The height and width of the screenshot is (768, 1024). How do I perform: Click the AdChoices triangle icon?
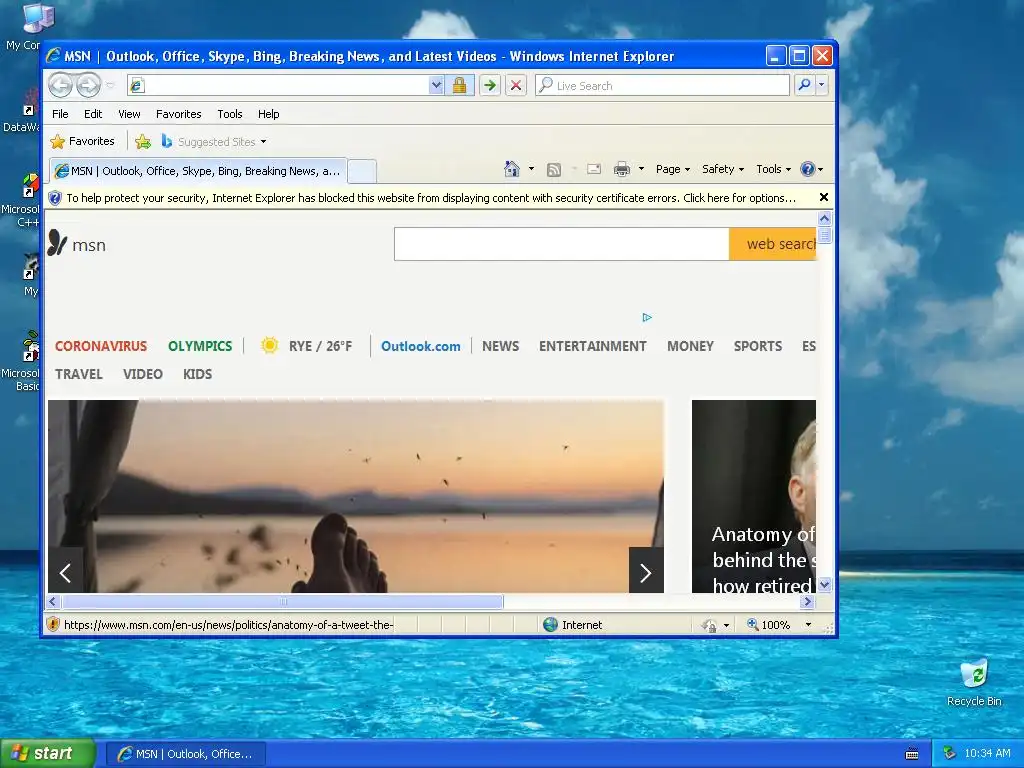[x=647, y=317]
